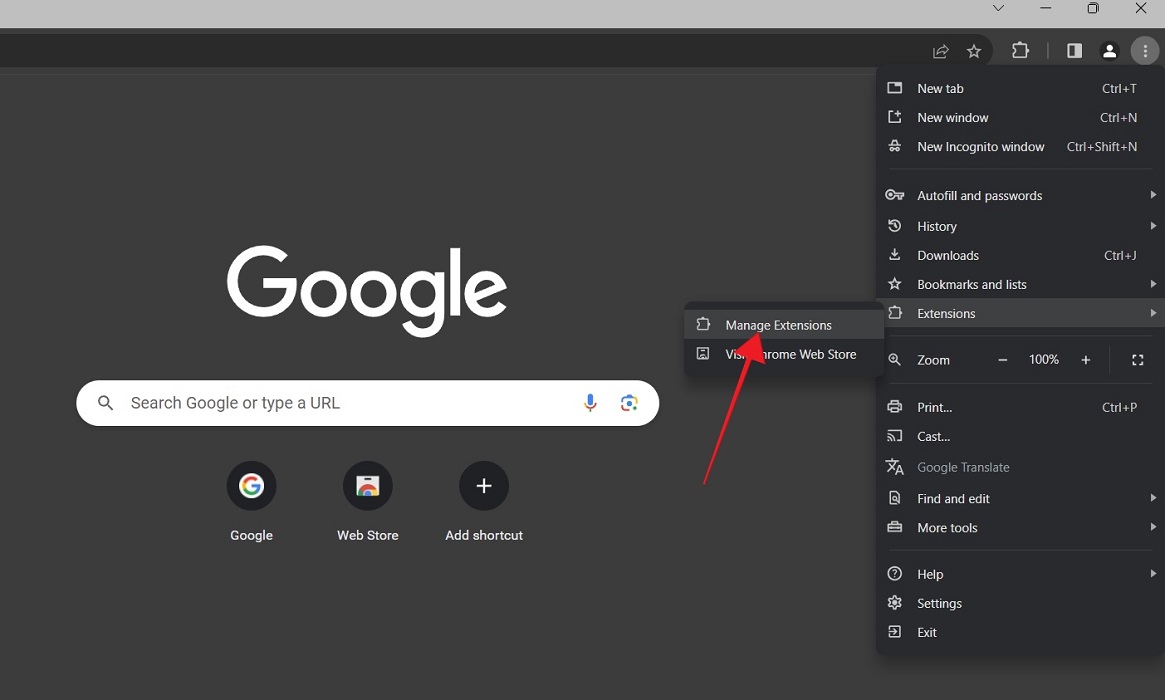Screen dimensions: 1165x700
Task: Search by image using the Lens icon
Action: [629, 402]
